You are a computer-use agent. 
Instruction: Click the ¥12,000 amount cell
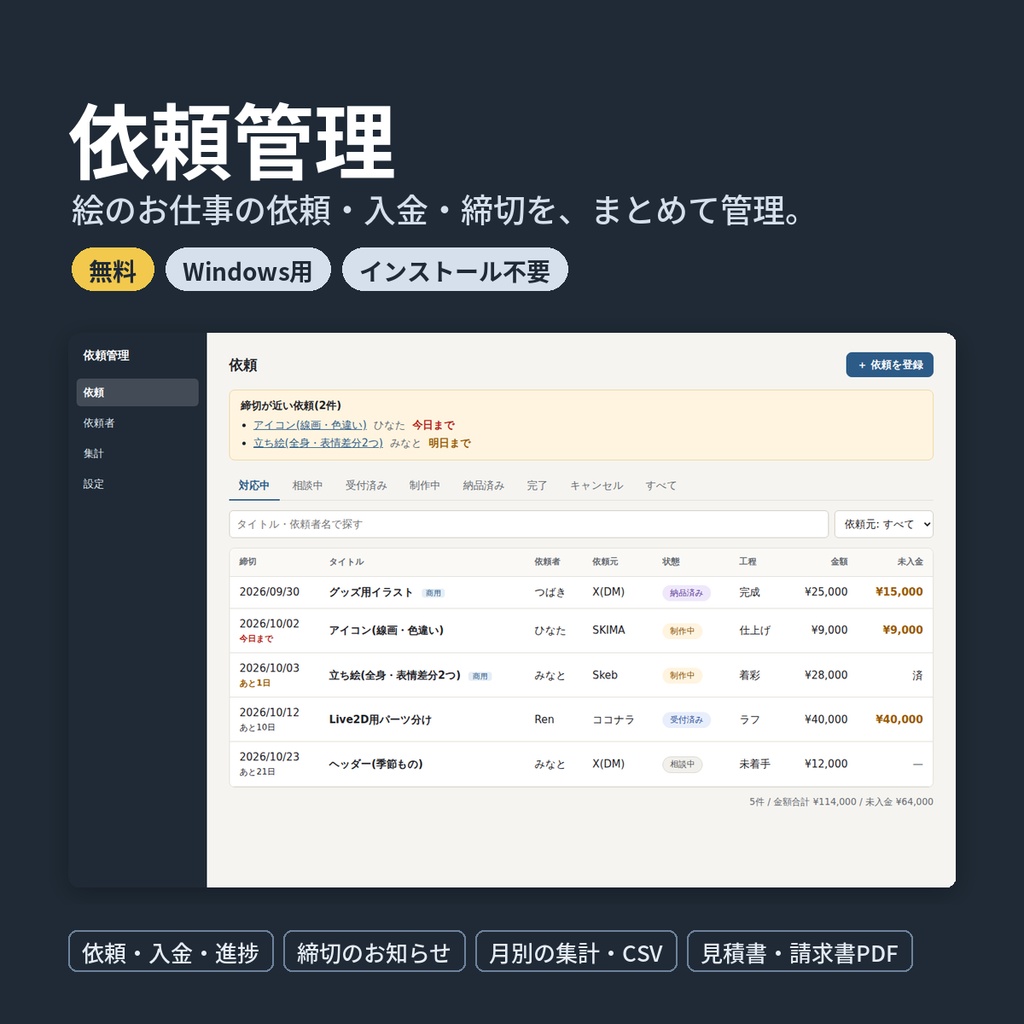(x=826, y=763)
